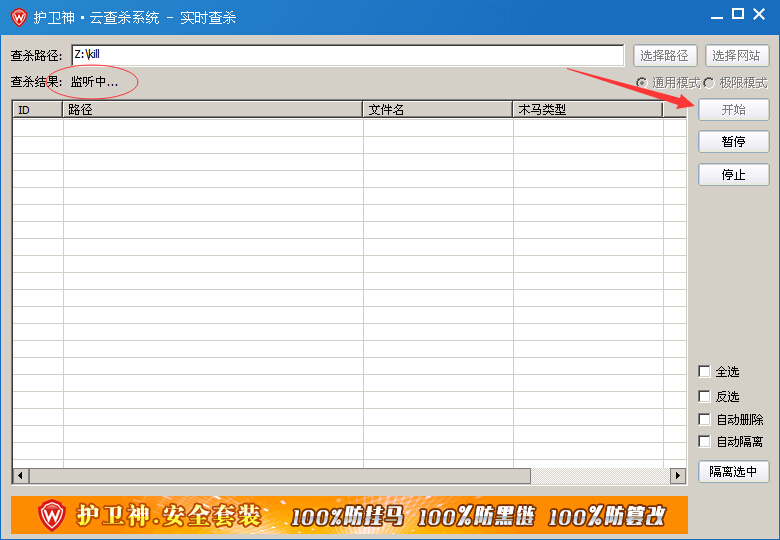Sort by the 路径 column header
The height and width of the screenshot is (540, 780).
pyautogui.click(x=212, y=109)
